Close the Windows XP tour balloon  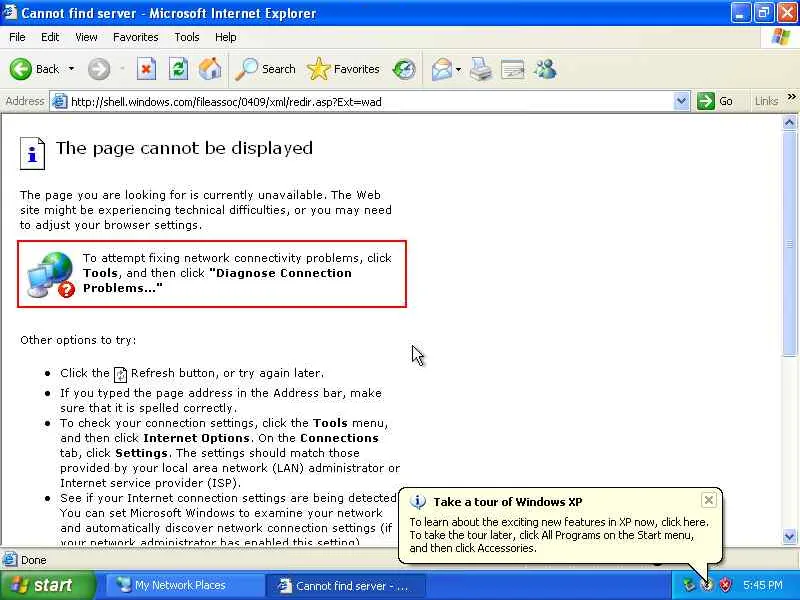709,500
